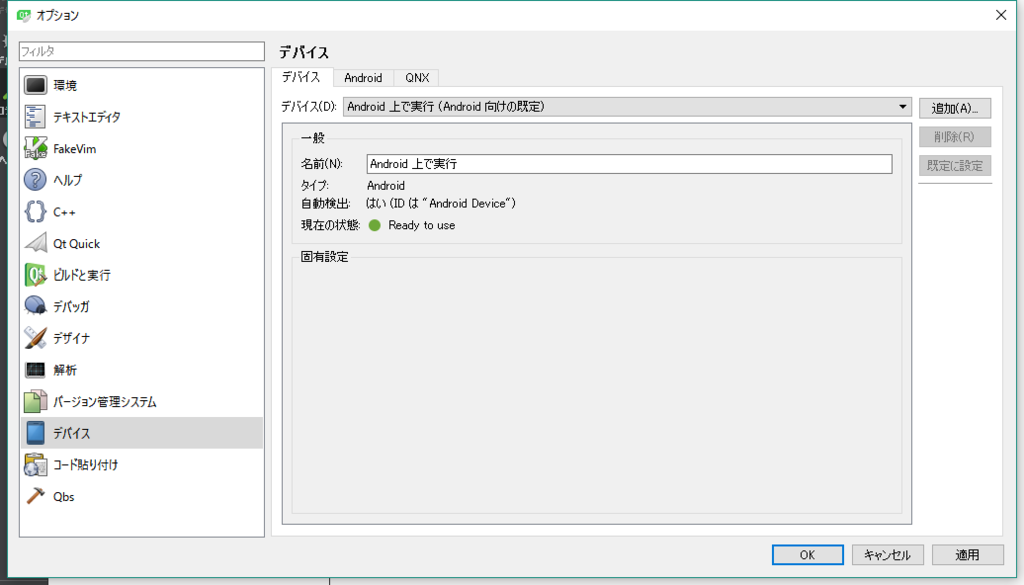Select the ビルドと実行 label in the list

tap(82, 275)
